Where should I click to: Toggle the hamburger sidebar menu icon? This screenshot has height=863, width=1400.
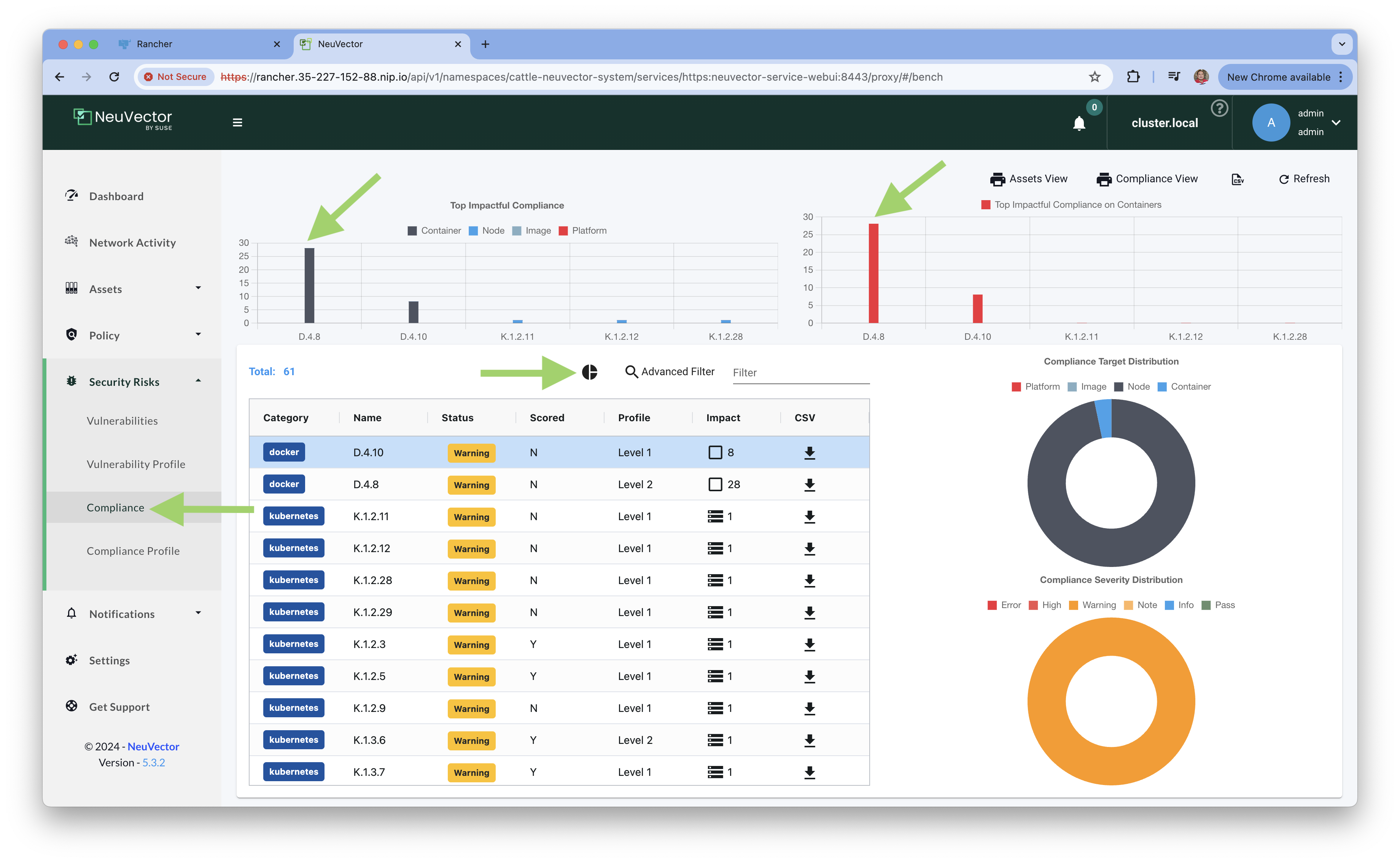(x=237, y=123)
